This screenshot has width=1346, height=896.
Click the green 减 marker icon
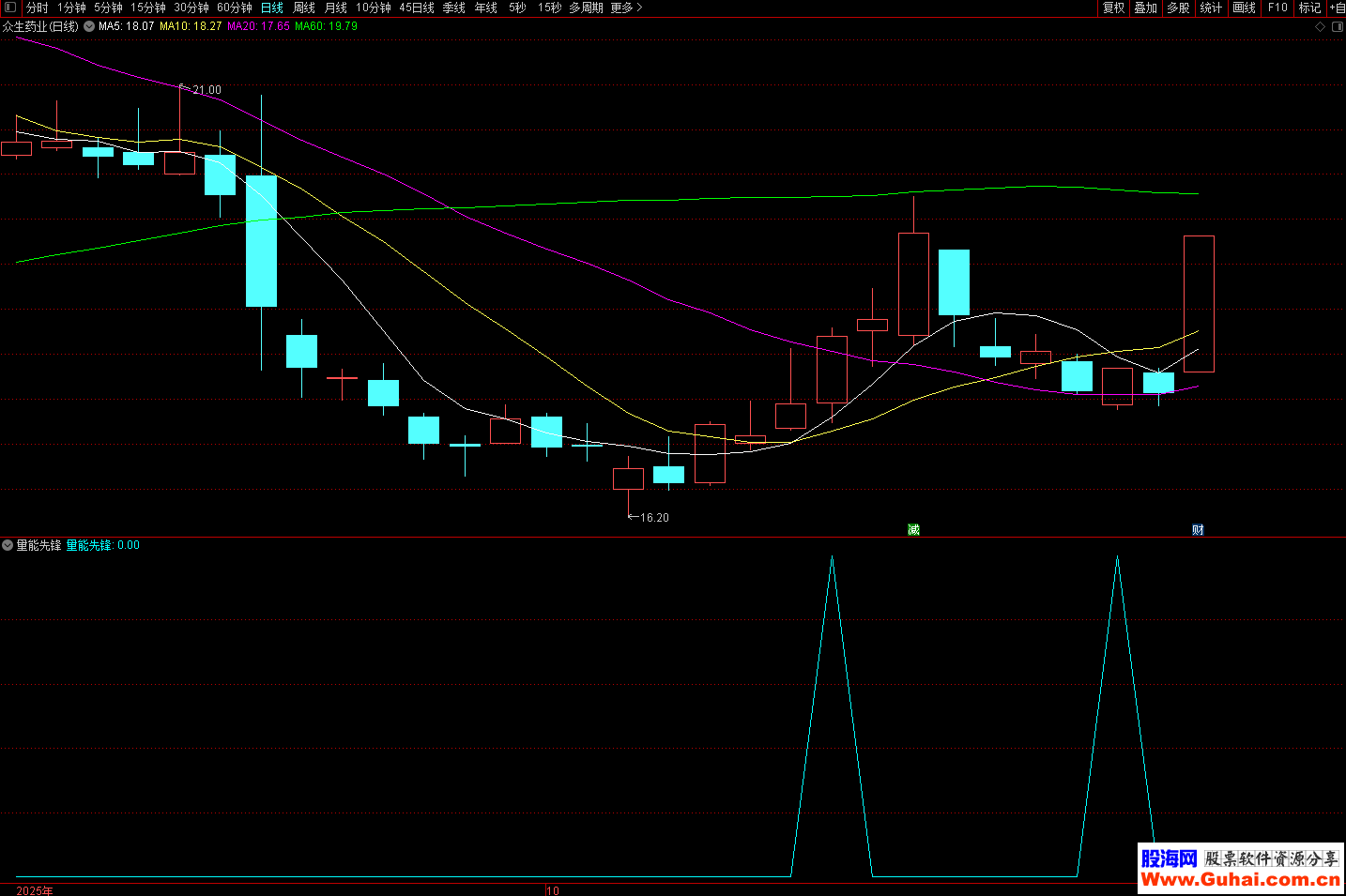tap(913, 530)
